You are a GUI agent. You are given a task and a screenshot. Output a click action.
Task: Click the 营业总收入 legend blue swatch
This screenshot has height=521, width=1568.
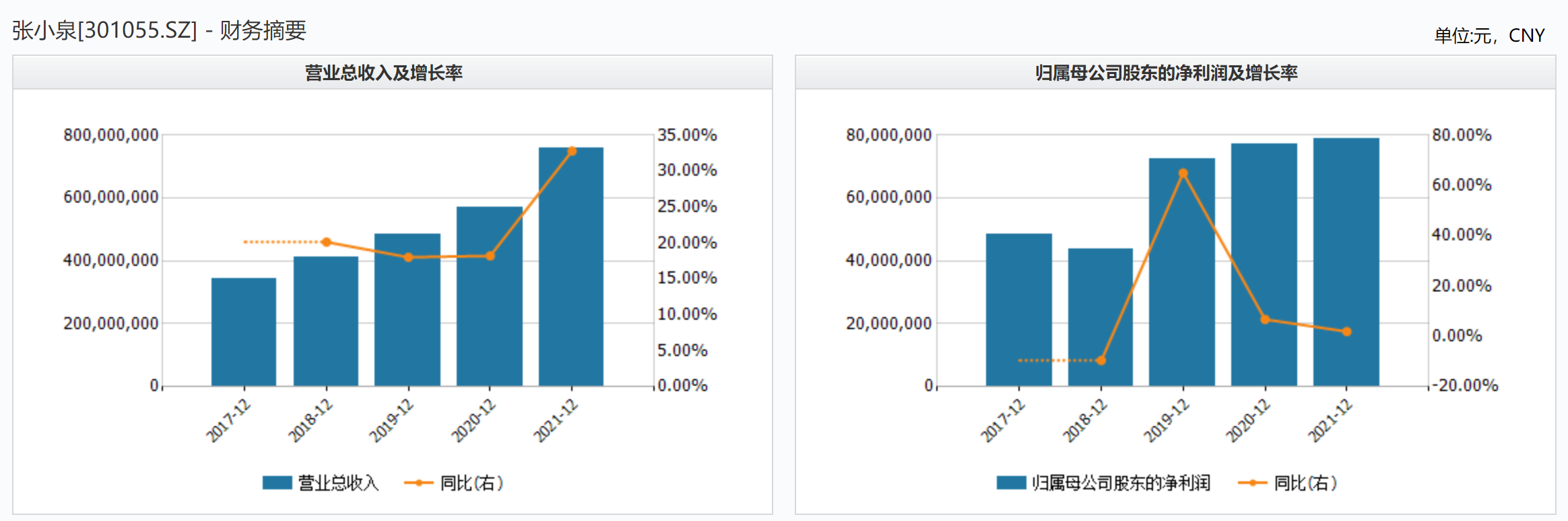click(277, 483)
